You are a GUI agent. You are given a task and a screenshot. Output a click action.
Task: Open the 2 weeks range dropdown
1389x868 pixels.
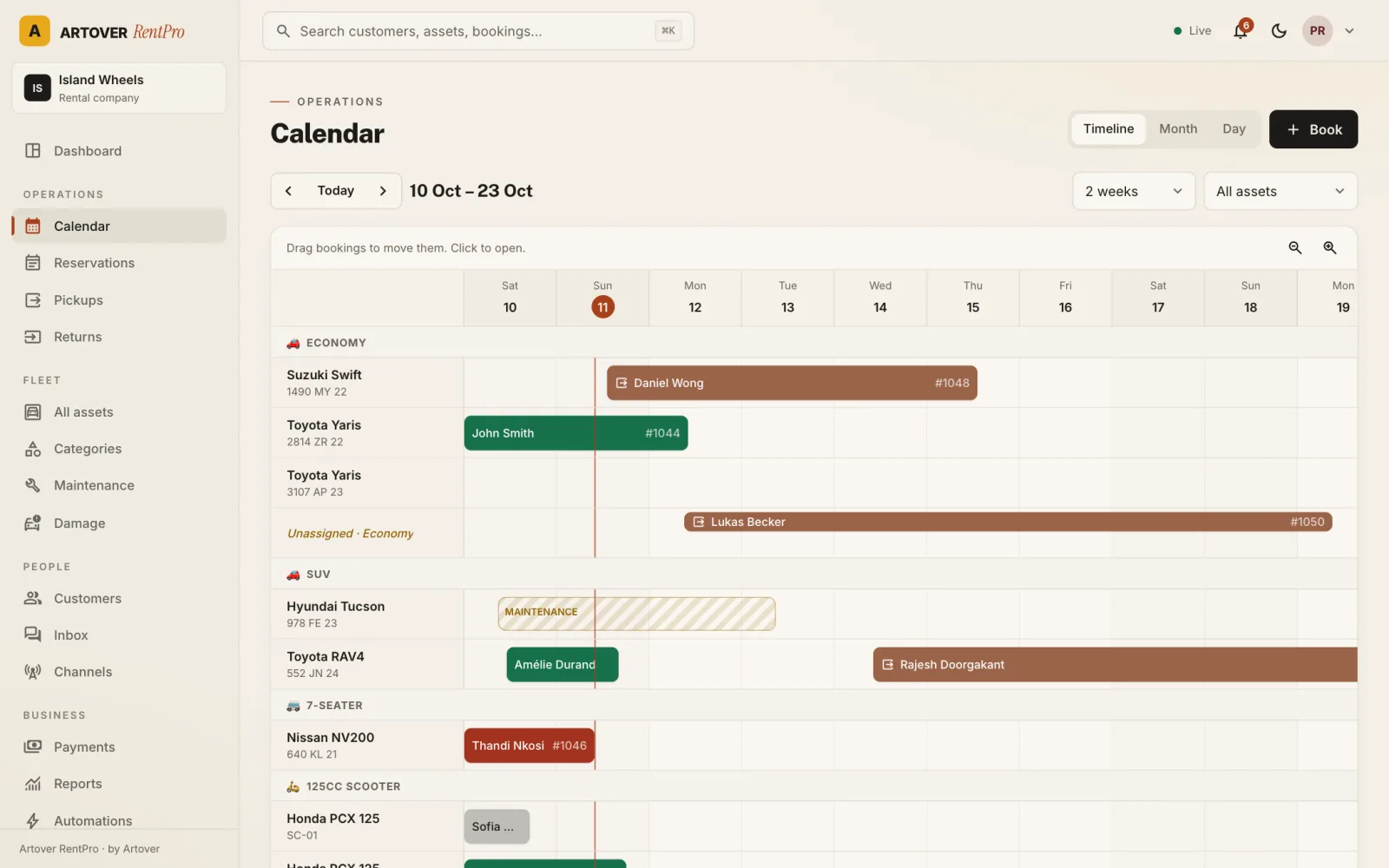(x=1134, y=191)
